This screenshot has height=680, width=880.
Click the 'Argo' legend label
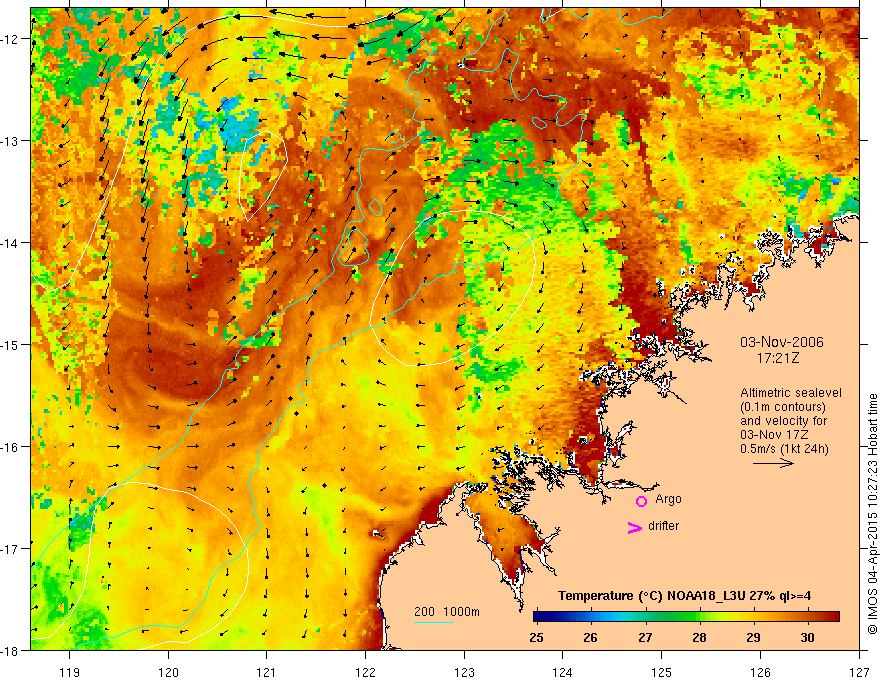pos(668,499)
